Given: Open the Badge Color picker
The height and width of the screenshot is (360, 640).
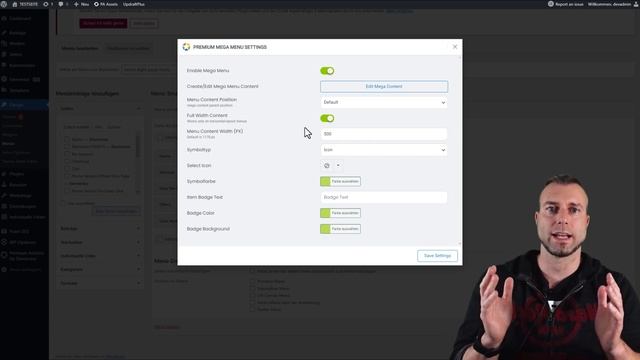Looking at the screenshot, I should point(340,213).
